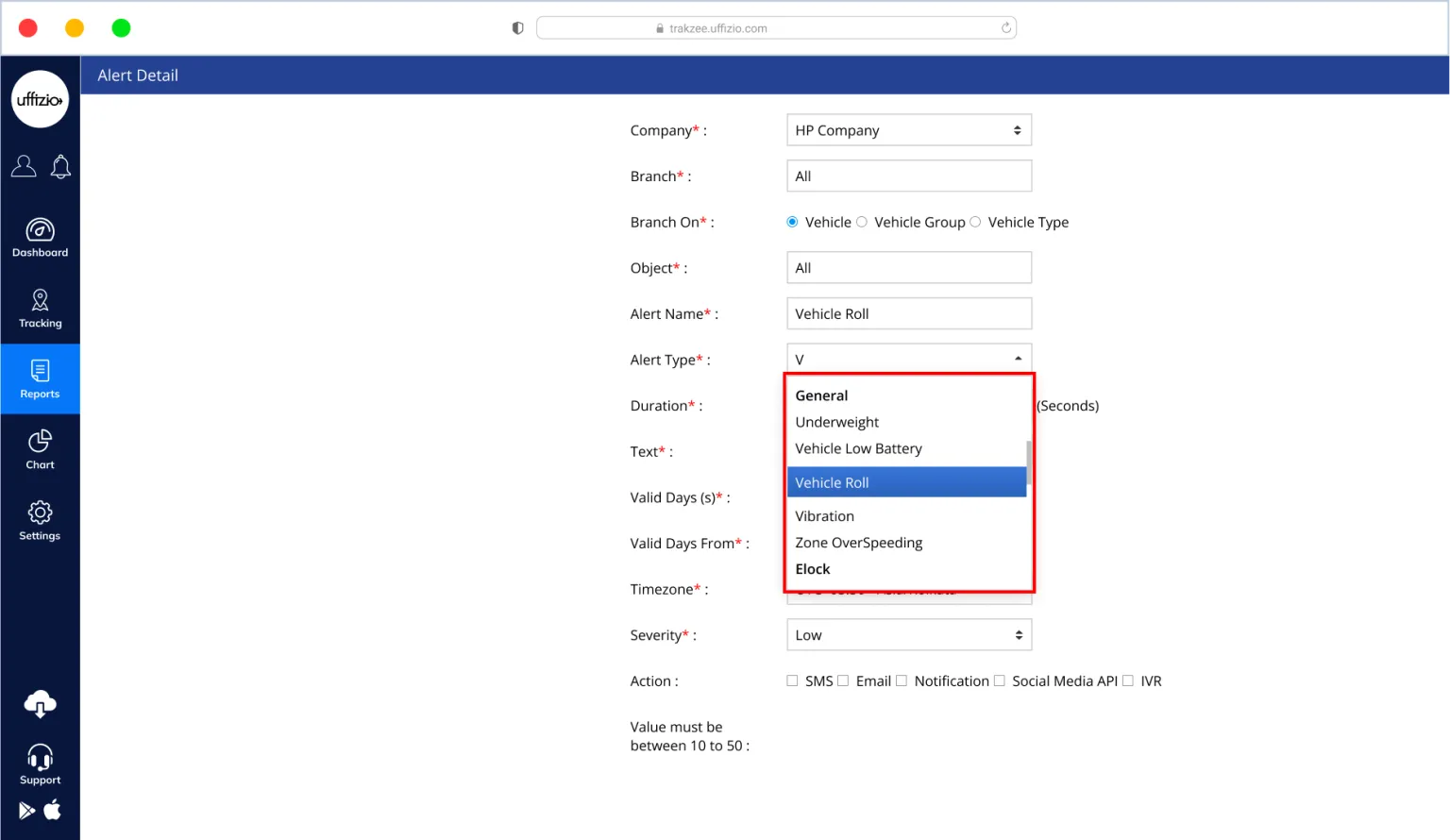Viewport: 1450px width, 840px height.
Task: Select the Vehicle Group radio button
Action: tap(862, 223)
